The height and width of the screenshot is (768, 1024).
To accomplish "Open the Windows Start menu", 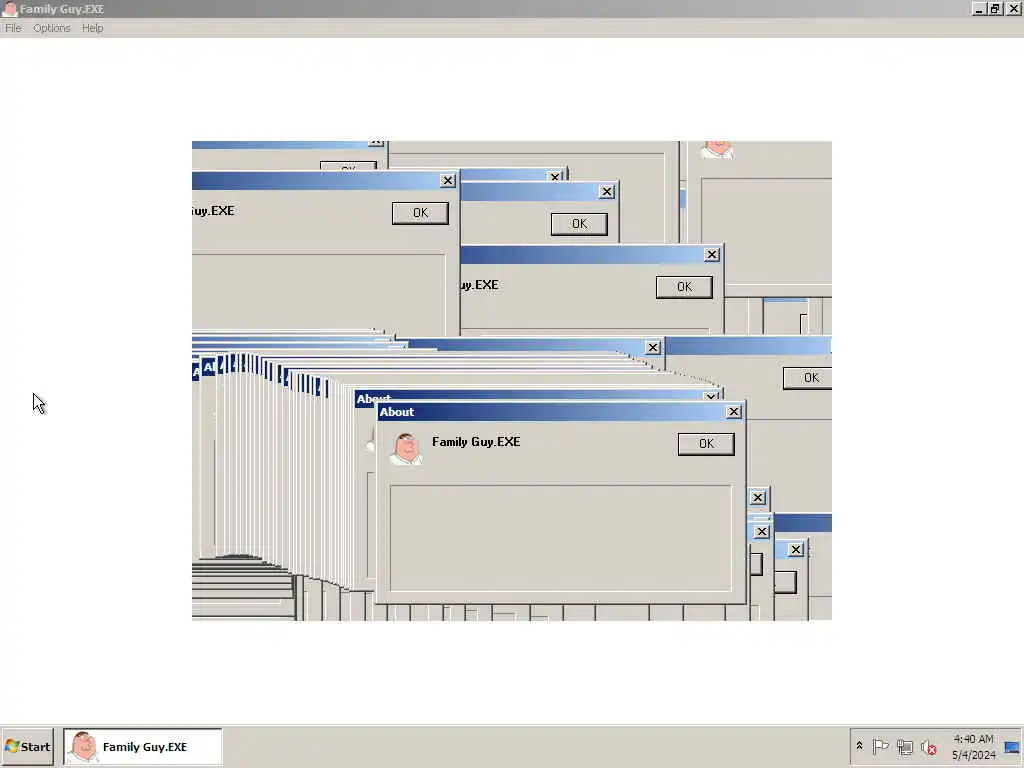I will click(x=27, y=747).
